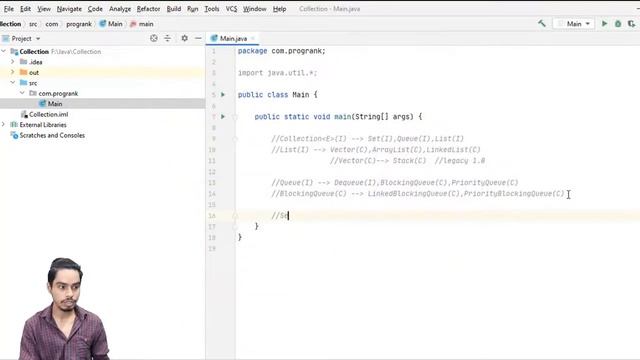This screenshot has height=360, width=640.
Task: Click 'progrank' in the navigation breadcrumb
Action: point(79,24)
